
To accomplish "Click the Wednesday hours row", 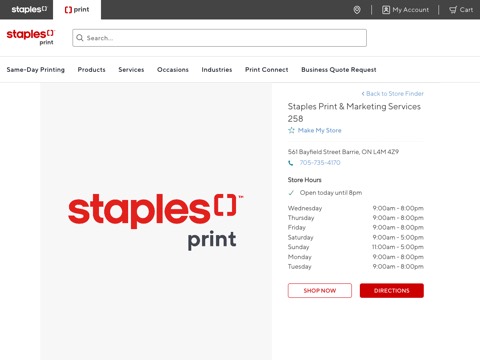I will pyautogui.click(x=356, y=208).
